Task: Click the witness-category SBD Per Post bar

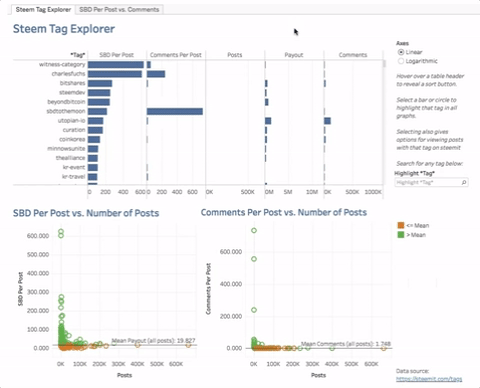Action: (x=116, y=65)
